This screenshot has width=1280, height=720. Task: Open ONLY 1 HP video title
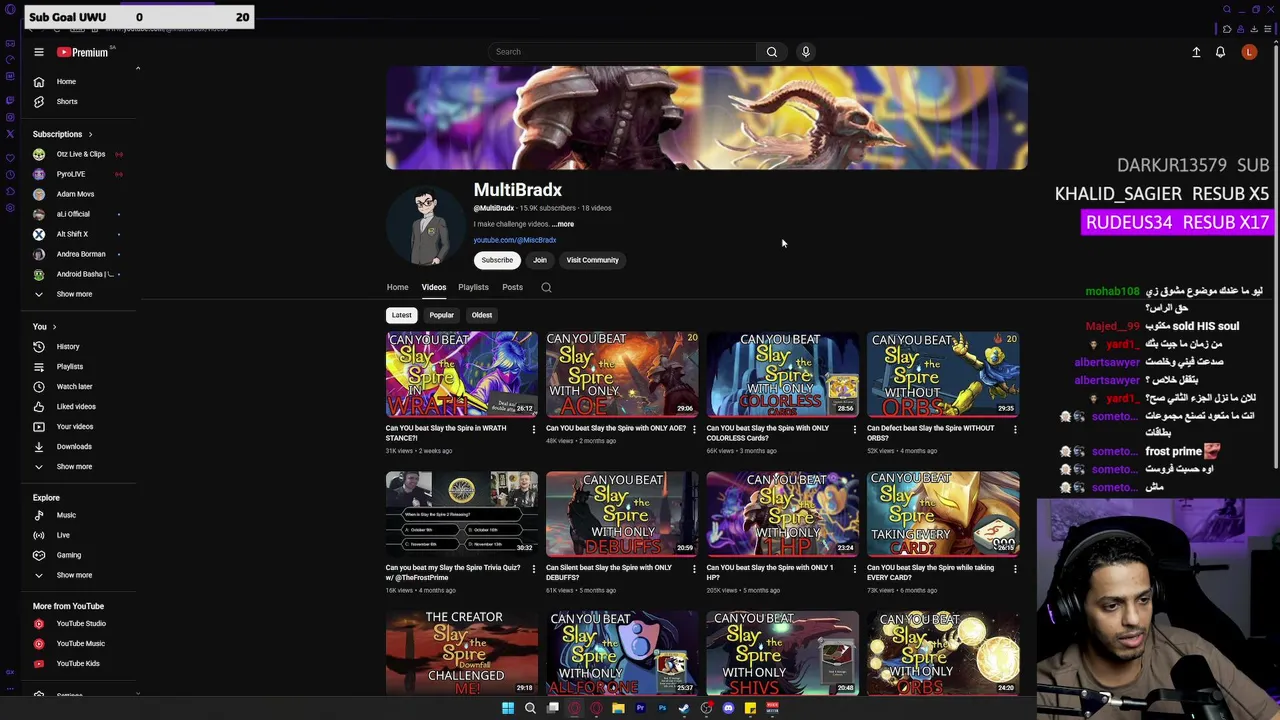(x=770, y=572)
